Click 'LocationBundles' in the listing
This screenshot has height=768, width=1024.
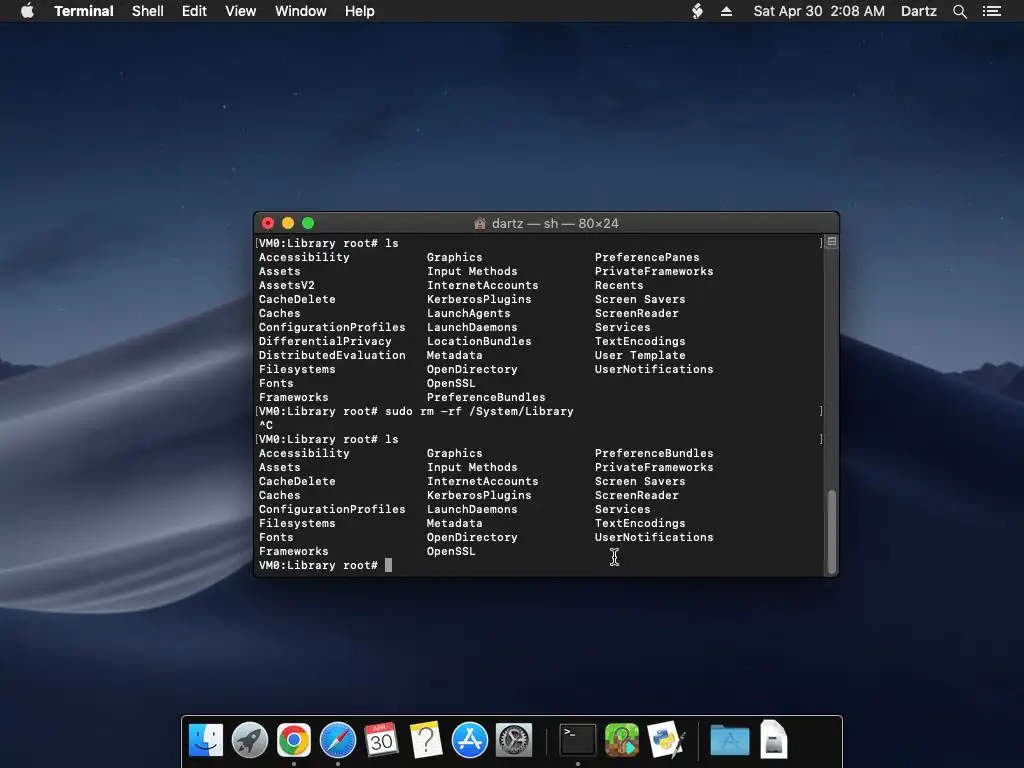479,342
